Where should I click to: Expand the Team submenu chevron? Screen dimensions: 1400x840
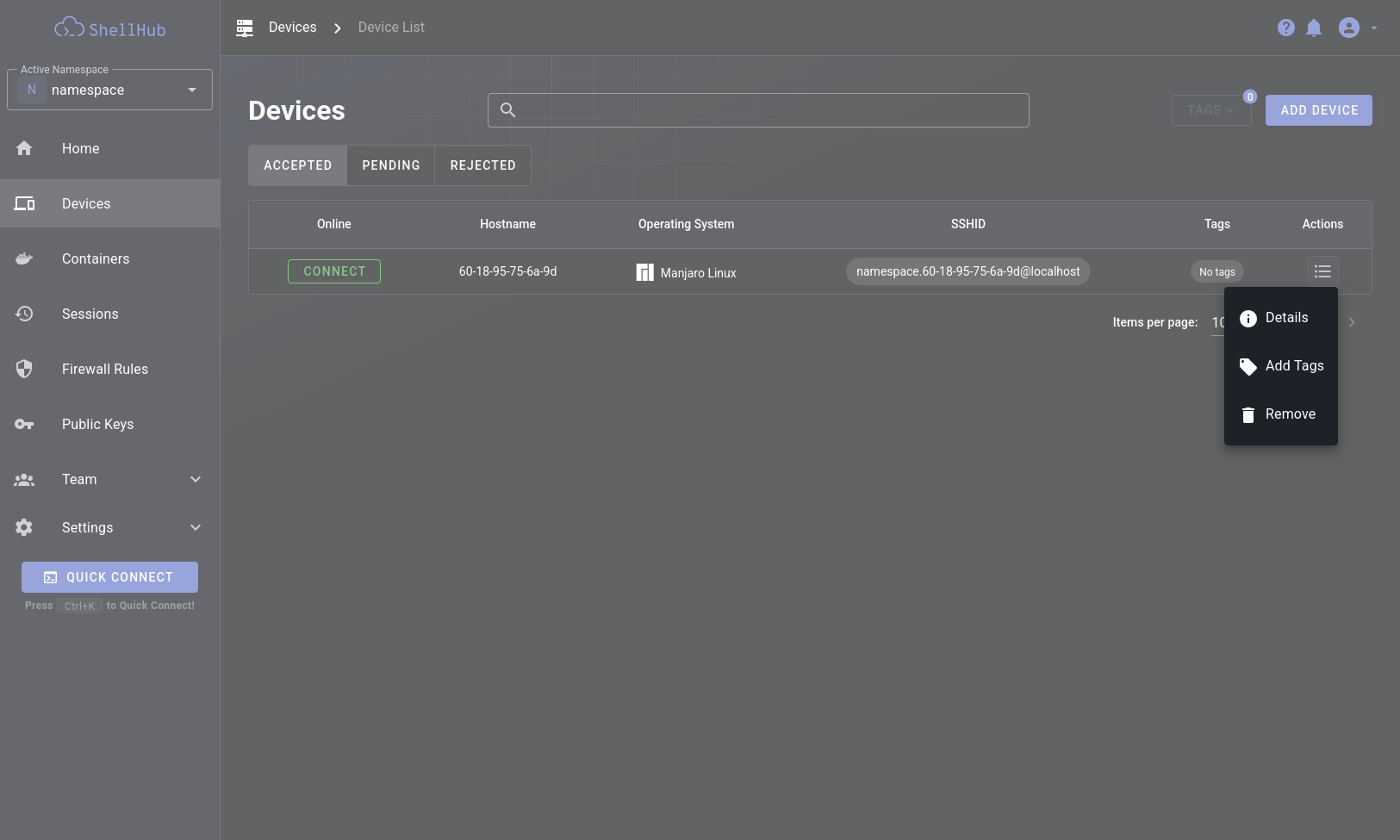pos(196,479)
